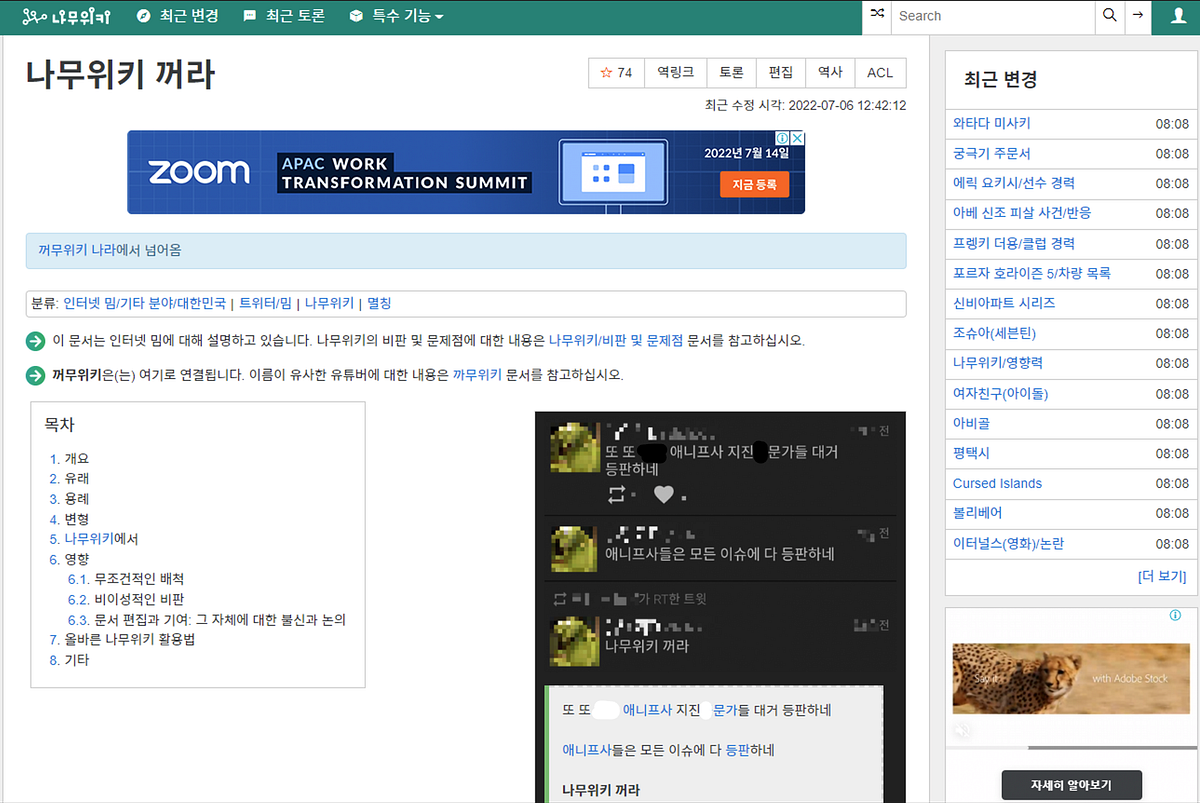Open recent change 신비아파트 시리즈
The height and width of the screenshot is (803, 1200).
[1004, 303]
